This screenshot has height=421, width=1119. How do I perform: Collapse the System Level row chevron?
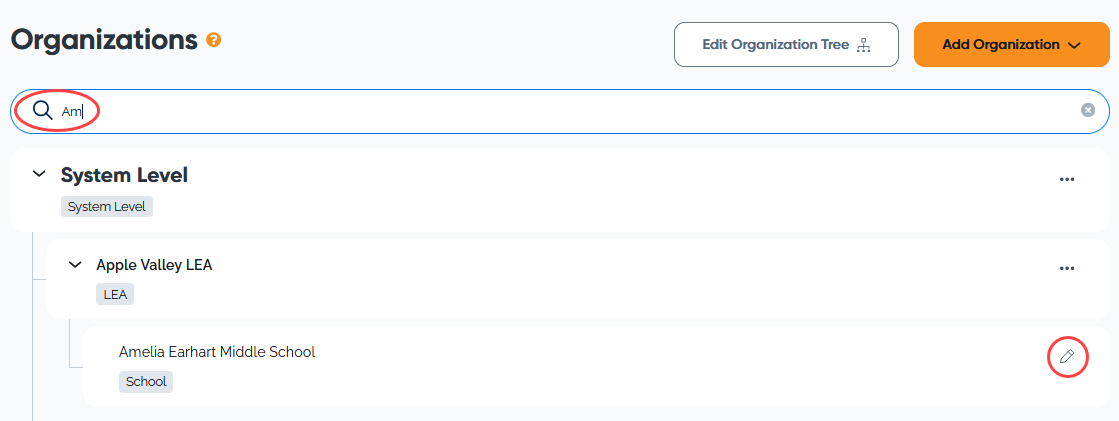[39, 174]
